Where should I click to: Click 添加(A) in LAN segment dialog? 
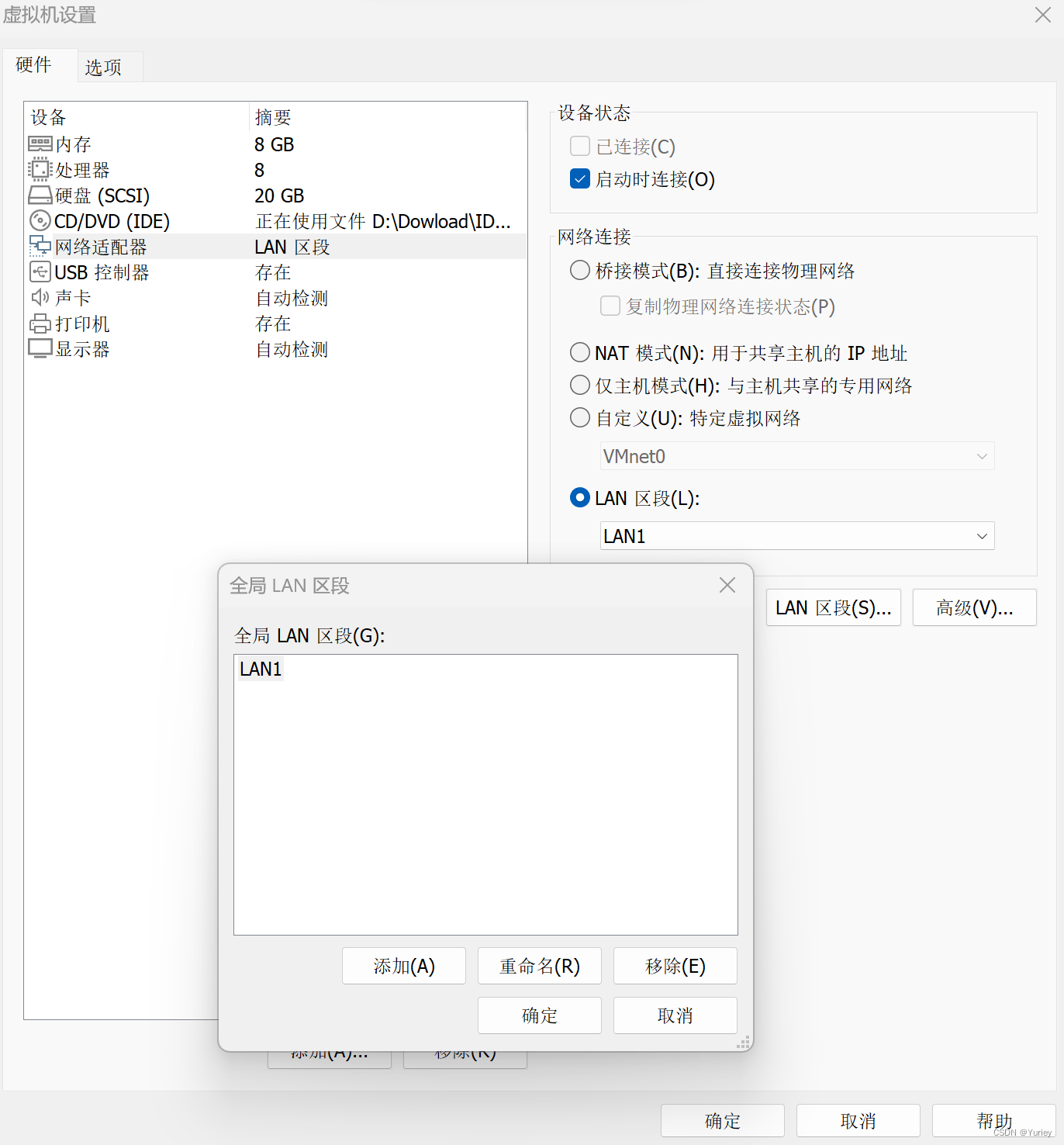(x=404, y=966)
